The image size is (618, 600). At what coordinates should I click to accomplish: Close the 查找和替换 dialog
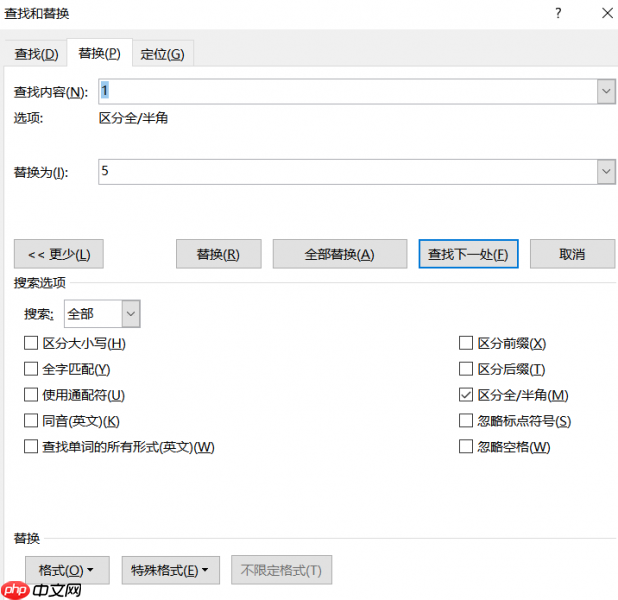(607, 13)
